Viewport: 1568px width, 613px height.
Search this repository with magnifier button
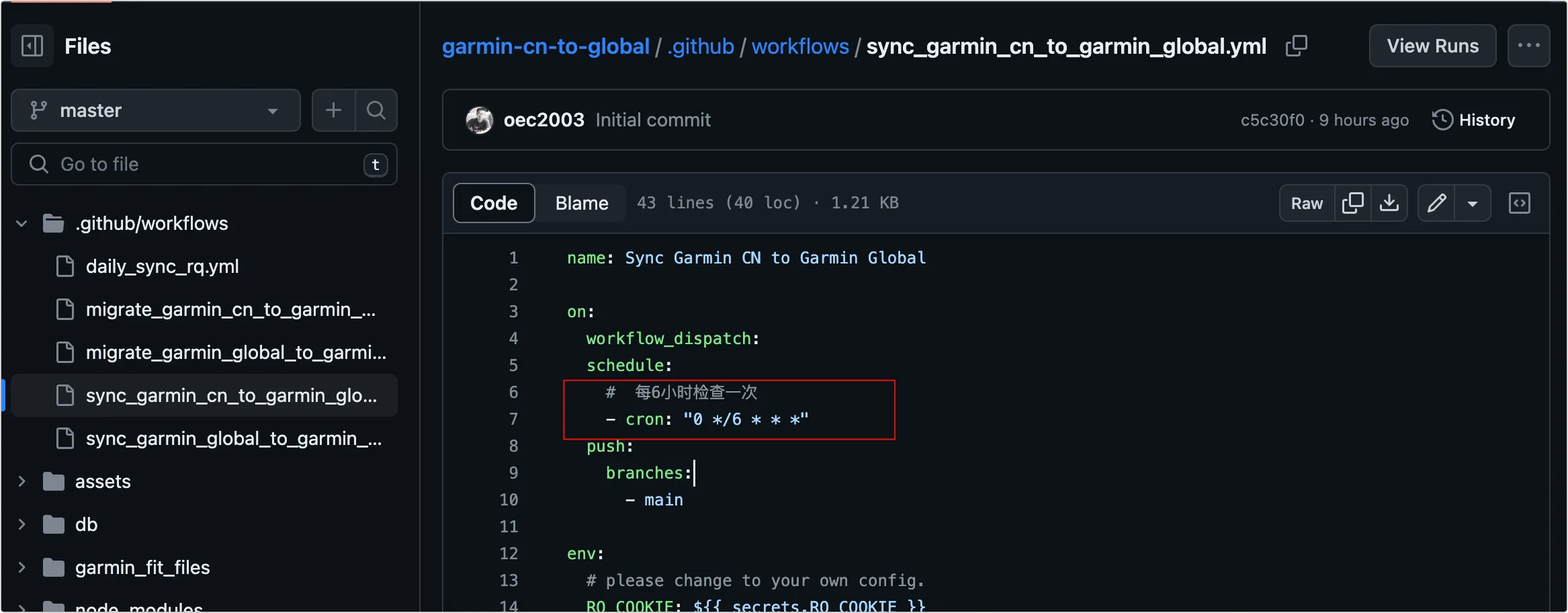tap(376, 110)
